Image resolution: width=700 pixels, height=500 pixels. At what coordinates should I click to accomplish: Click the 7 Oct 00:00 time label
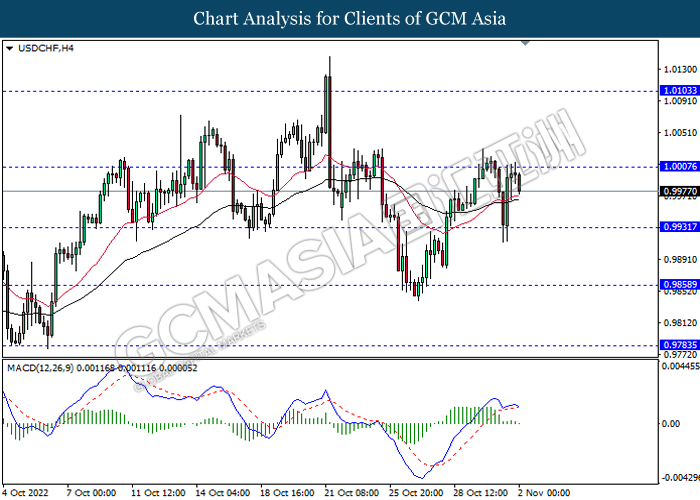tap(91, 493)
